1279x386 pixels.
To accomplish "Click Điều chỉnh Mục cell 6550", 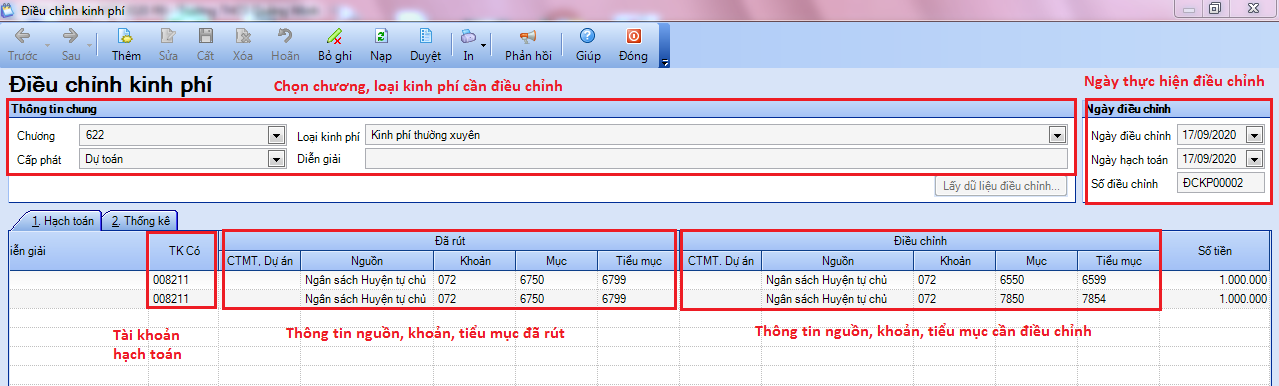I will pos(1037,280).
